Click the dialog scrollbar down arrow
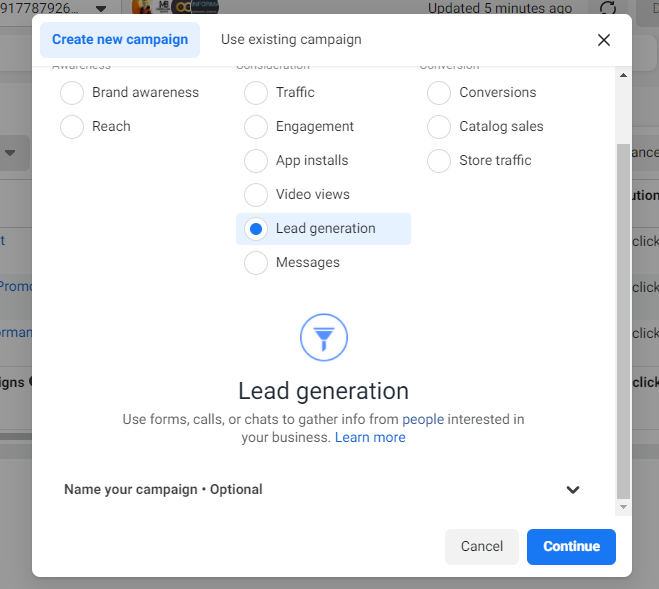 coord(623,507)
